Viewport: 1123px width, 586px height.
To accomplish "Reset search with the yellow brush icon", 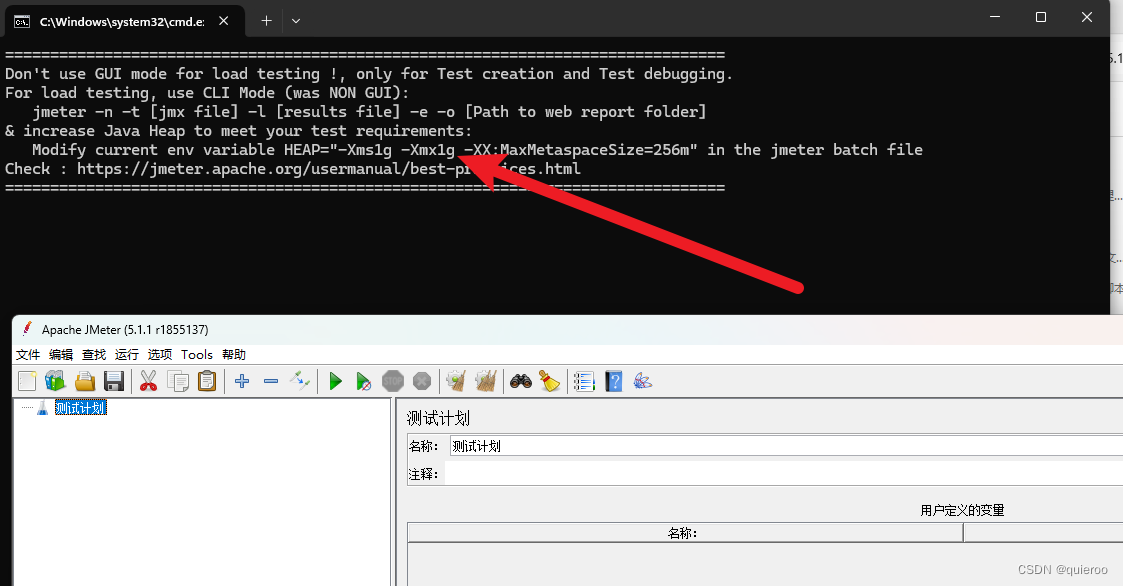I will 549,381.
